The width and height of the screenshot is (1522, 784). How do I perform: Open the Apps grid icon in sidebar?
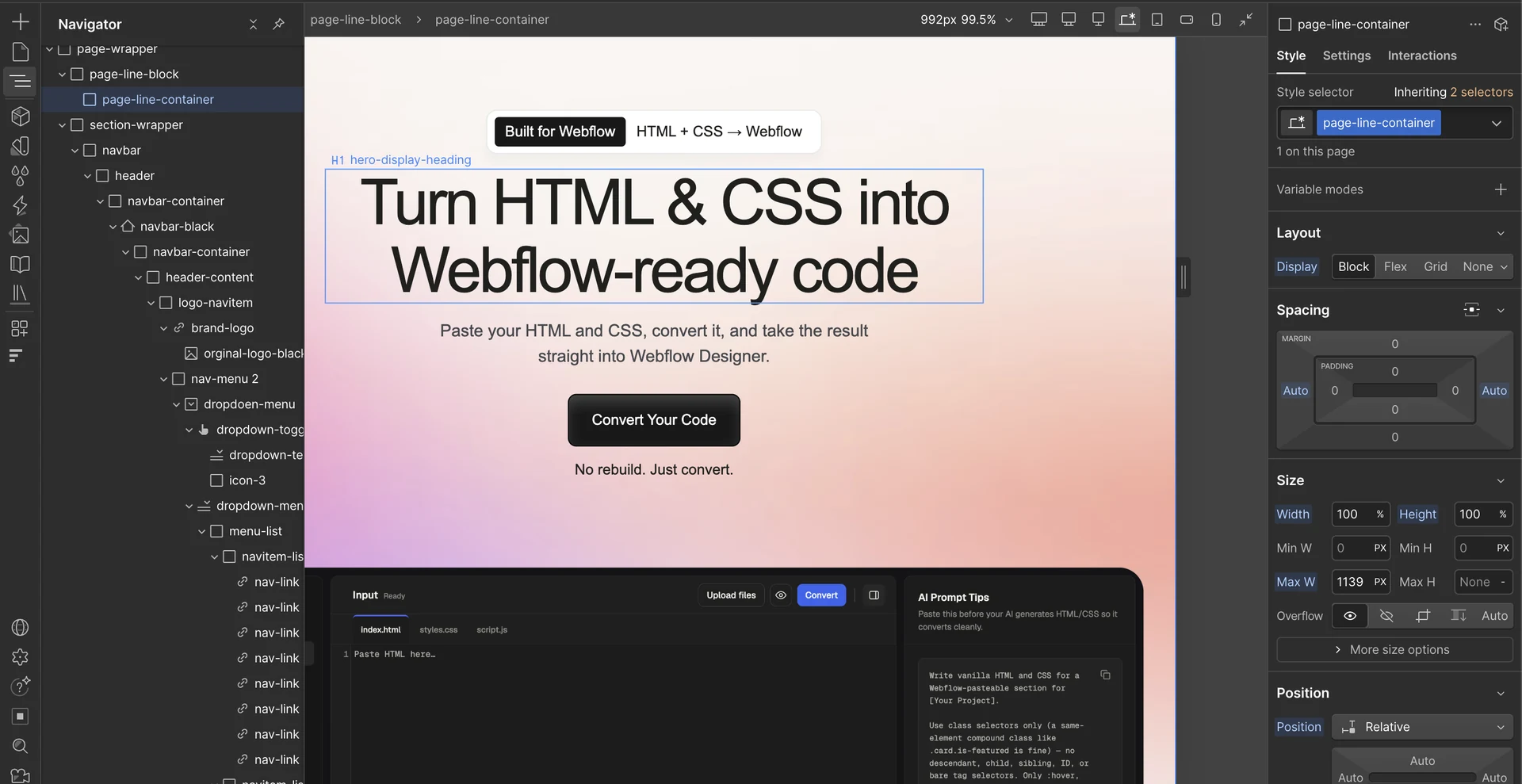(20, 327)
